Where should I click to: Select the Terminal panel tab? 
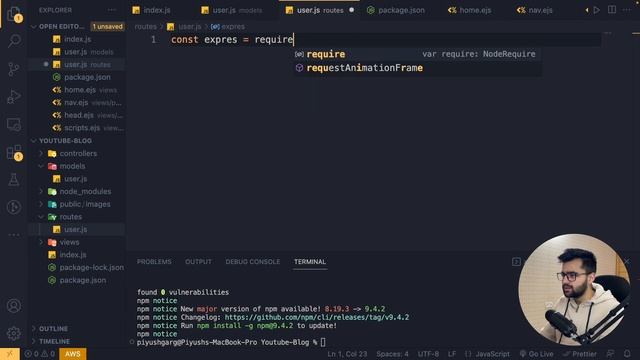pyautogui.click(x=310, y=262)
